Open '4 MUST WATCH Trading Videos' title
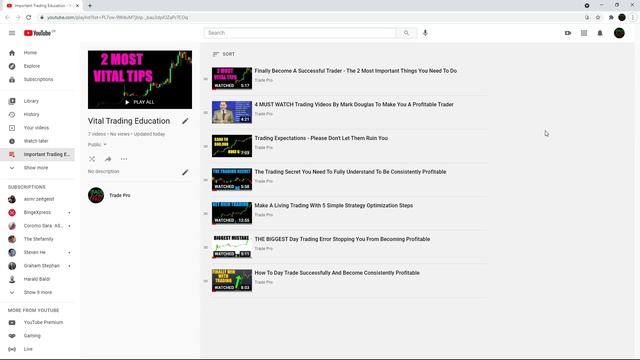Screen dimensions: 640x360 tap(354, 104)
